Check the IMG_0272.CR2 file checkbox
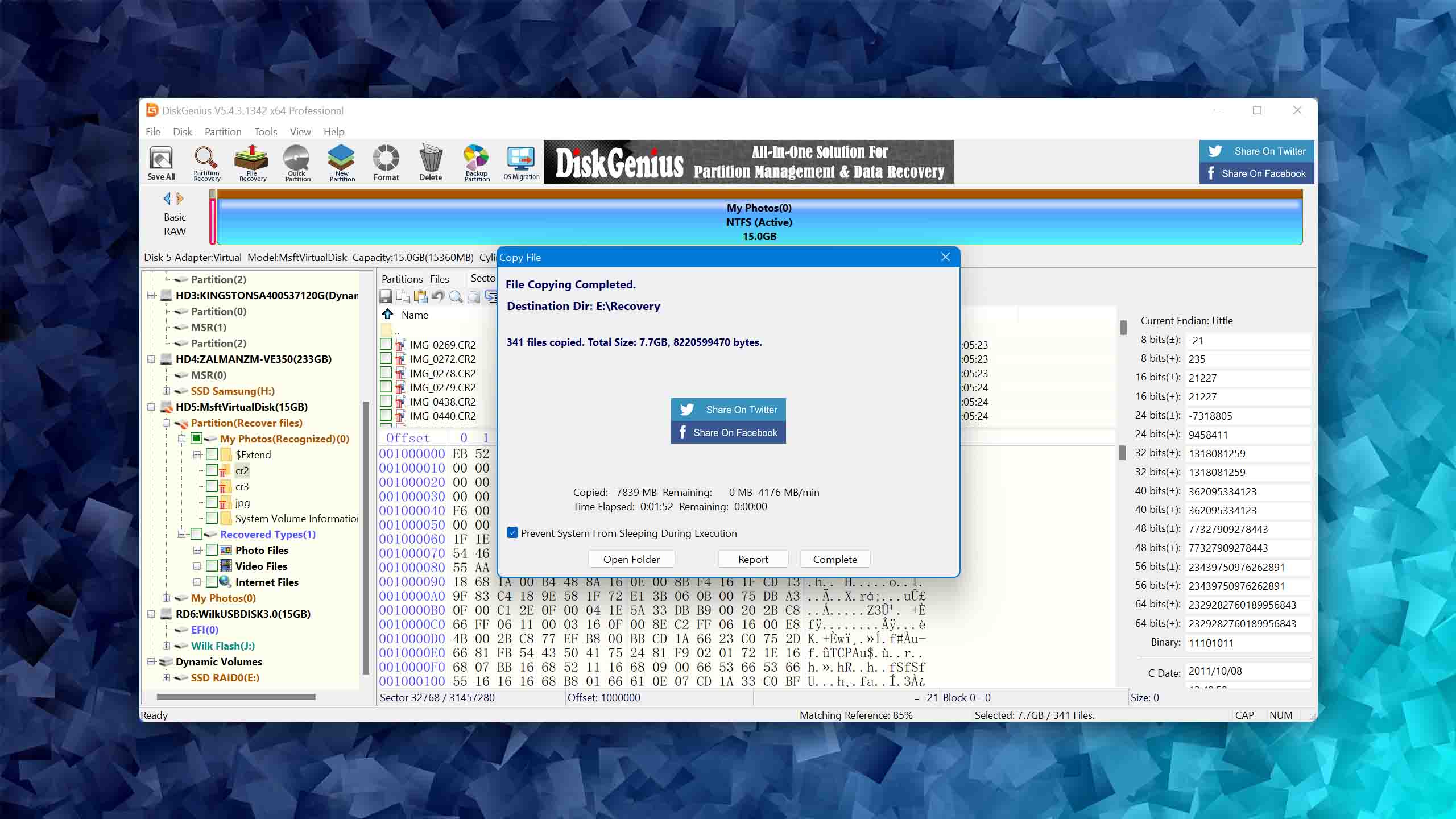Viewport: 1456px width, 819px height. 386,358
